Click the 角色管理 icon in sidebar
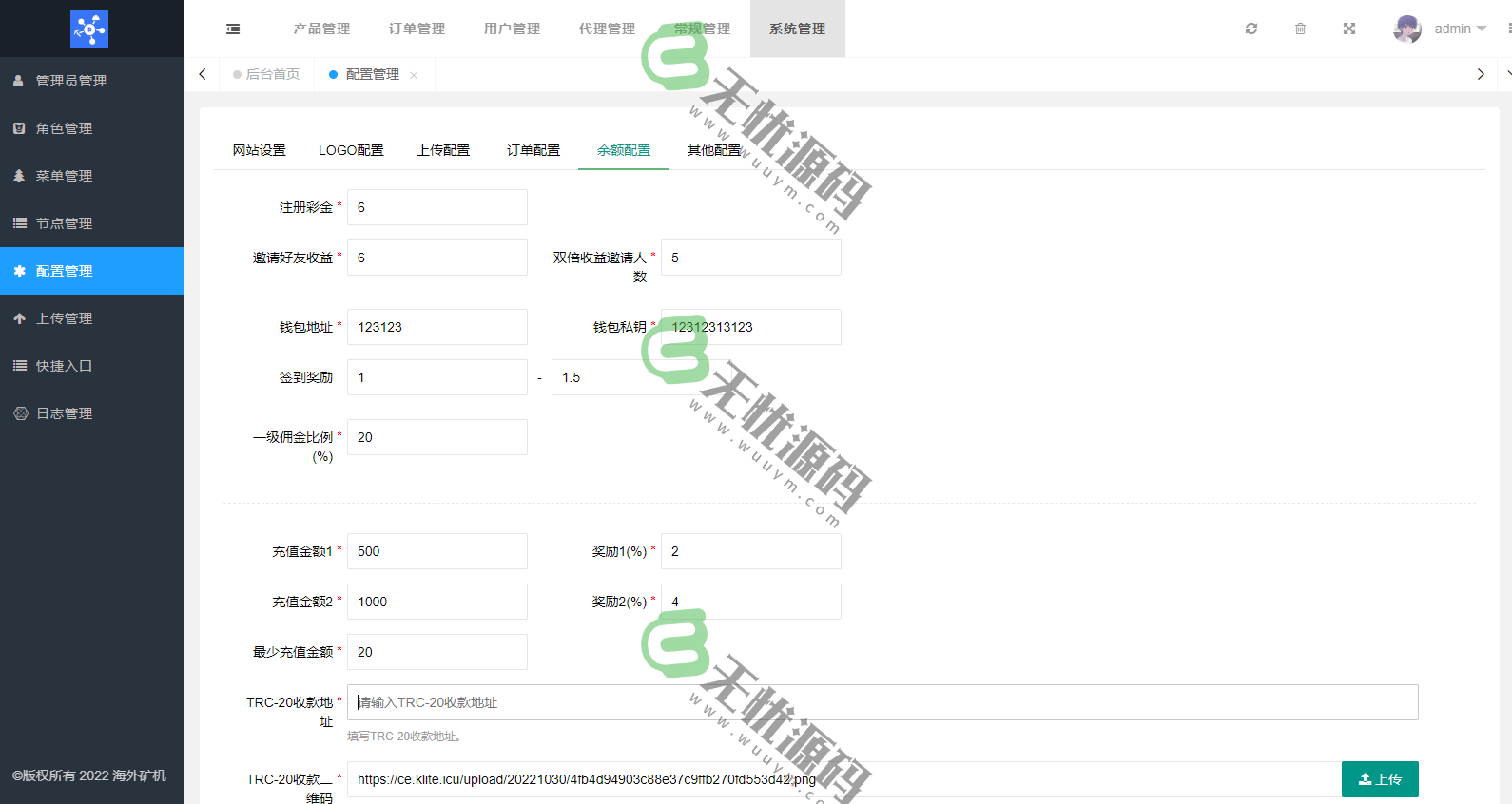The image size is (1512, 804). (x=19, y=128)
